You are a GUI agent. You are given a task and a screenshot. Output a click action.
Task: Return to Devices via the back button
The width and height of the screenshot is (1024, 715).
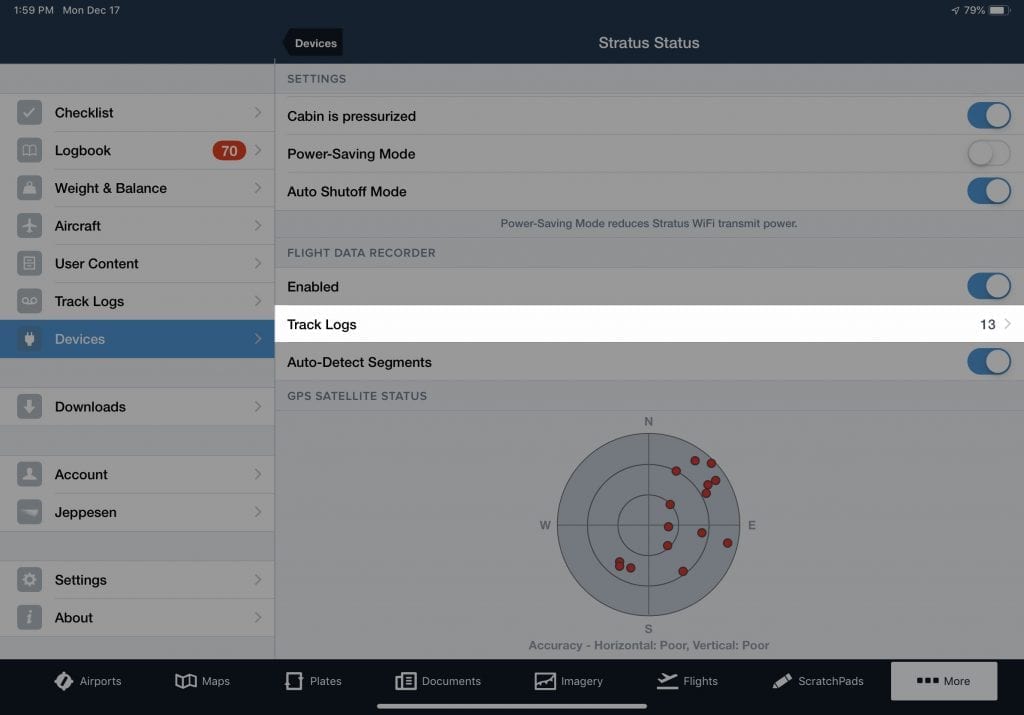point(313,42)
